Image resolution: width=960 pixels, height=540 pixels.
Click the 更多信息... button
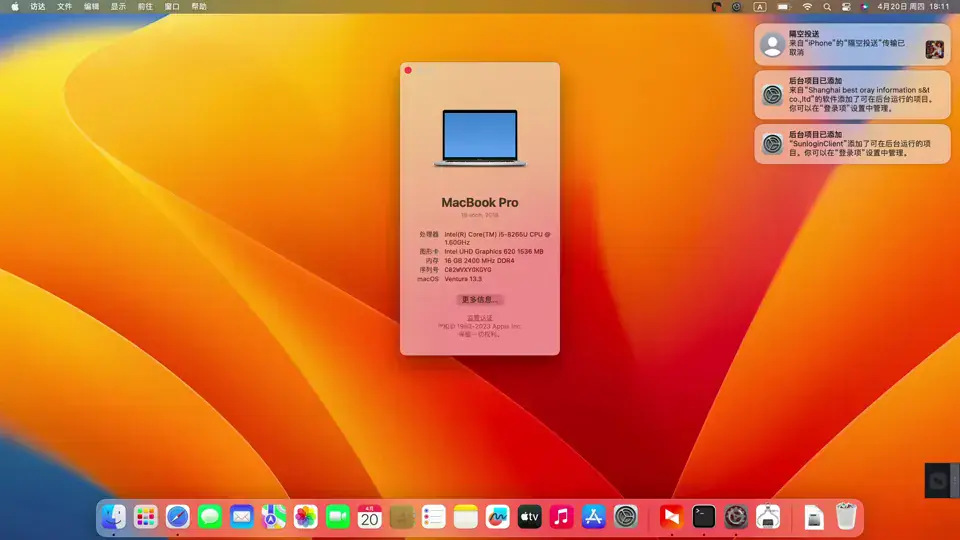[x=479, y=299]
